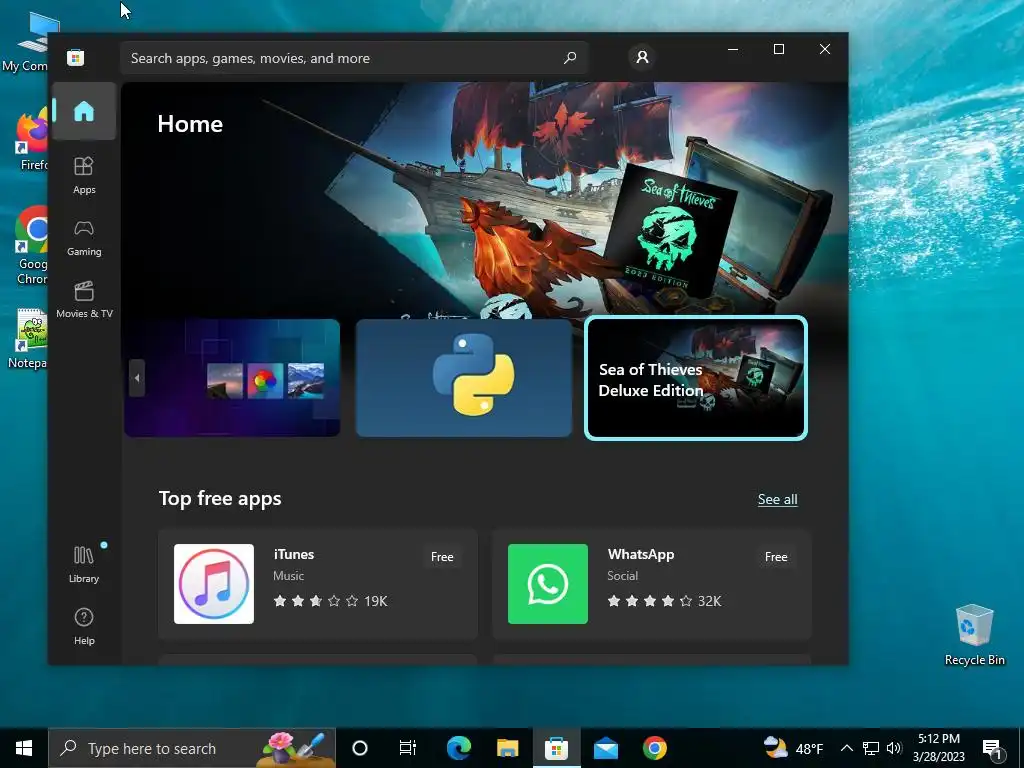Open Help in the Store sidebar
The height and width of the screenshot is (768, 1024).
pyautogui.click(x=84, y=626)
